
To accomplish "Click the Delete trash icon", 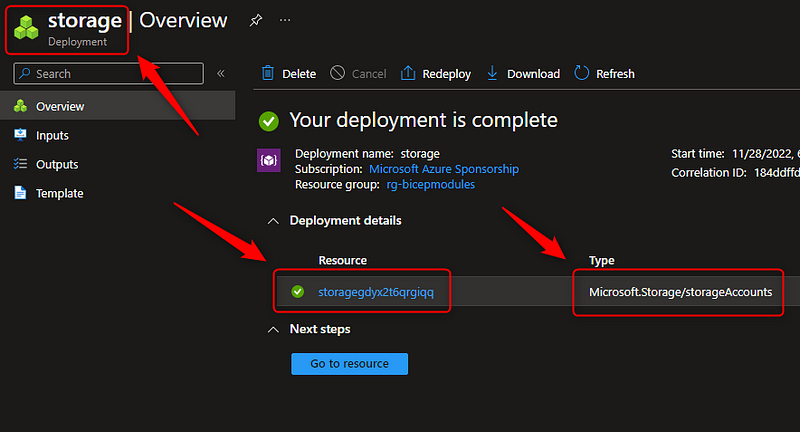I will (x=268, y=73).
